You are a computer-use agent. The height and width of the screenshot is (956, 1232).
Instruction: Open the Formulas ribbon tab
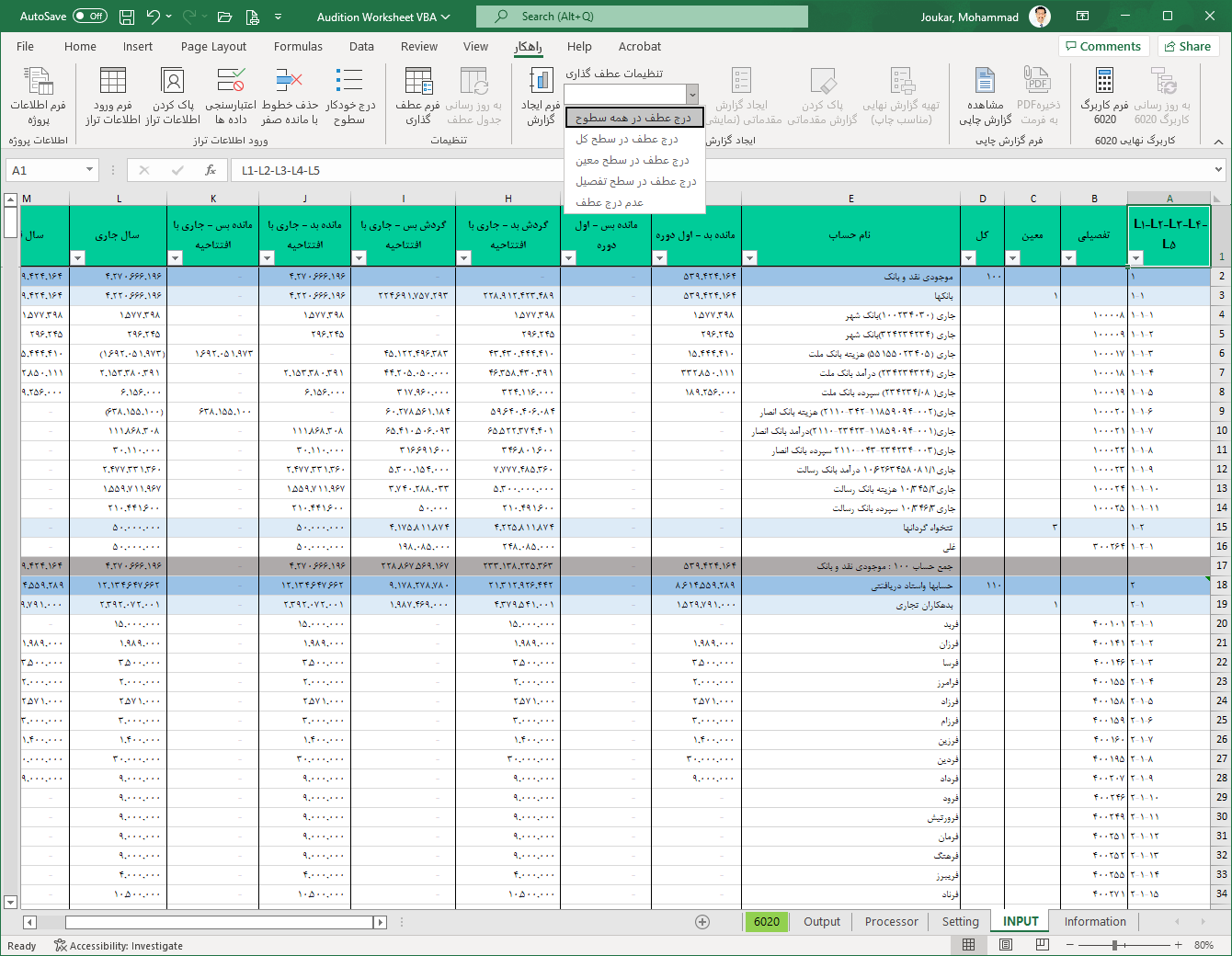point(298,46)
